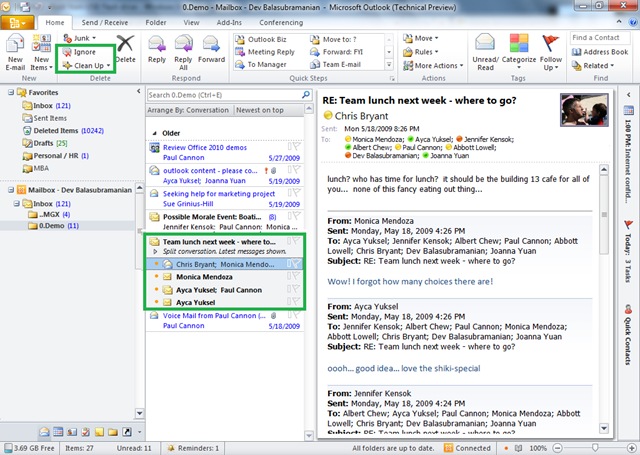Screen dimensions: 640x455
Task: Open the Follow Up flag menu
Action: (x=551, y=52)
